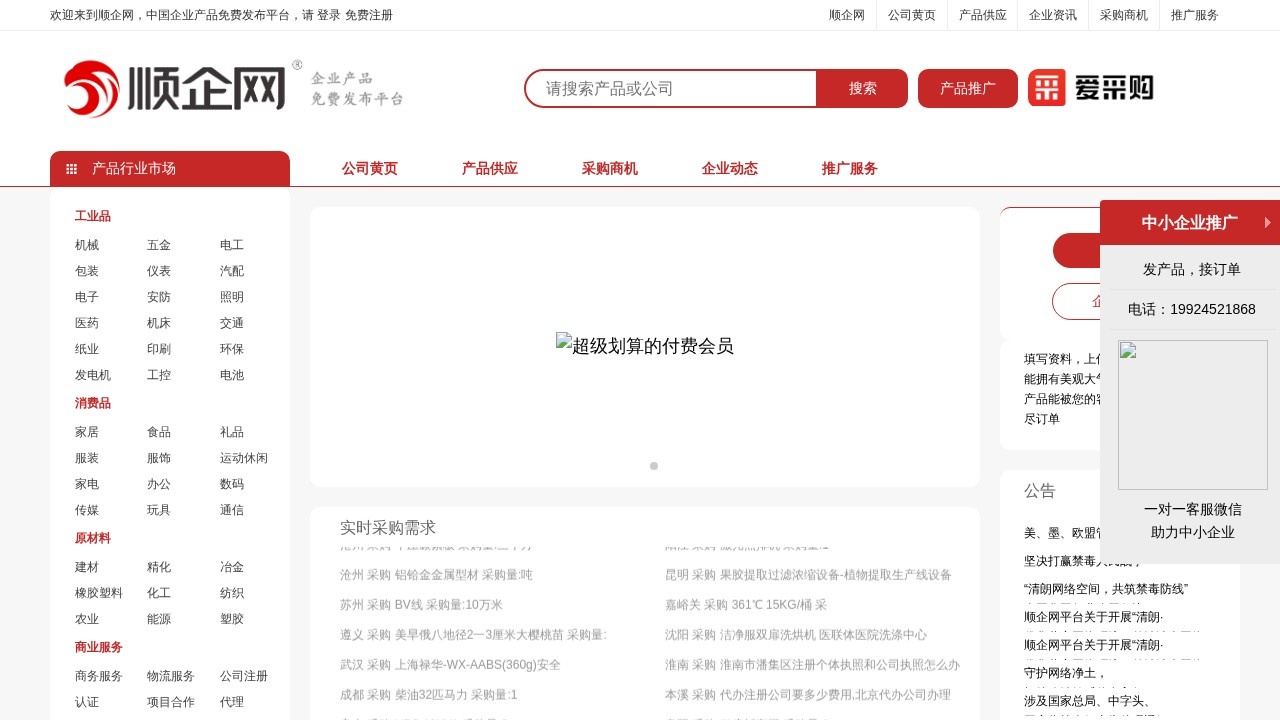Open the 爱采购 service via its icon
The height and width of the screenshot is (720, 1280).
pyautogui.click(x=1091, y=89)
